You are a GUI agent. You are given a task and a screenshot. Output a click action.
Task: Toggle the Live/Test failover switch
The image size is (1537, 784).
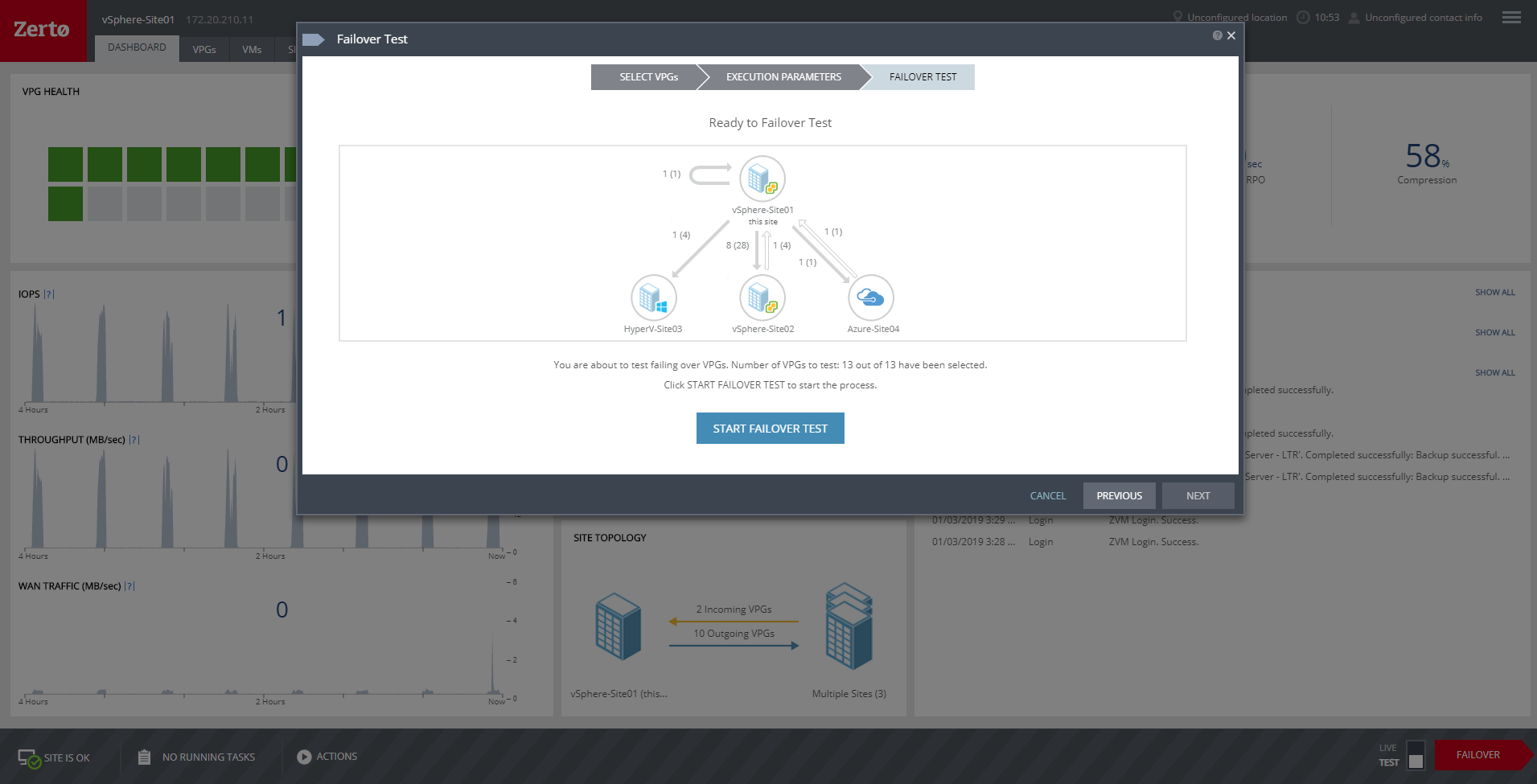[1416, 755]
